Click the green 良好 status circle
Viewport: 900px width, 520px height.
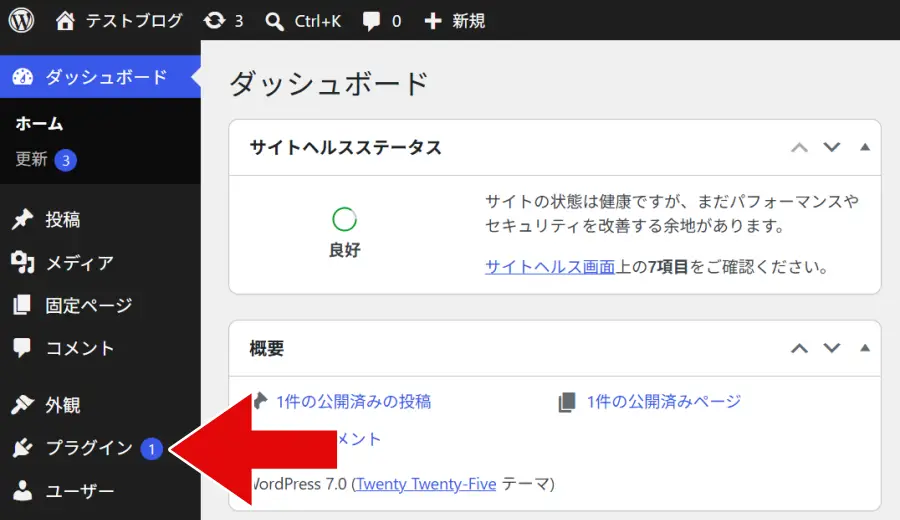[344, 219]
